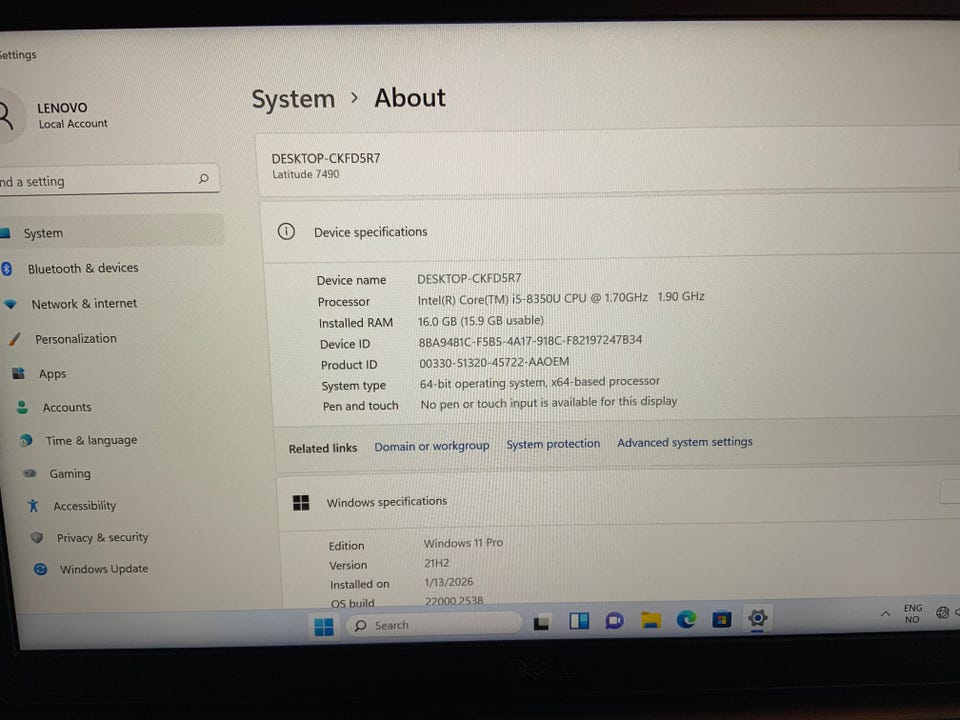Click the Latitude 7490 model text
Viewport: 960px width, 720px height.
pos(306,174)
